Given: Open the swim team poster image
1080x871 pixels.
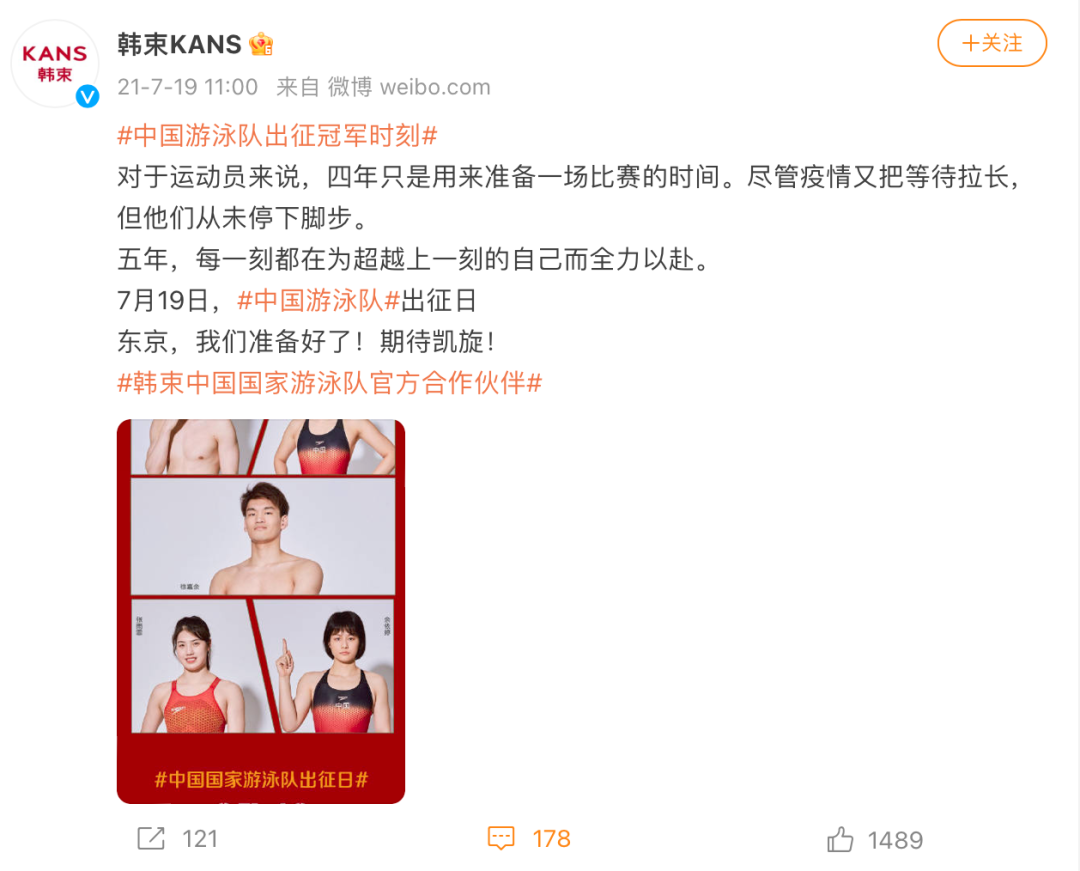Looking at the screenshot, I should click(261, 611).
